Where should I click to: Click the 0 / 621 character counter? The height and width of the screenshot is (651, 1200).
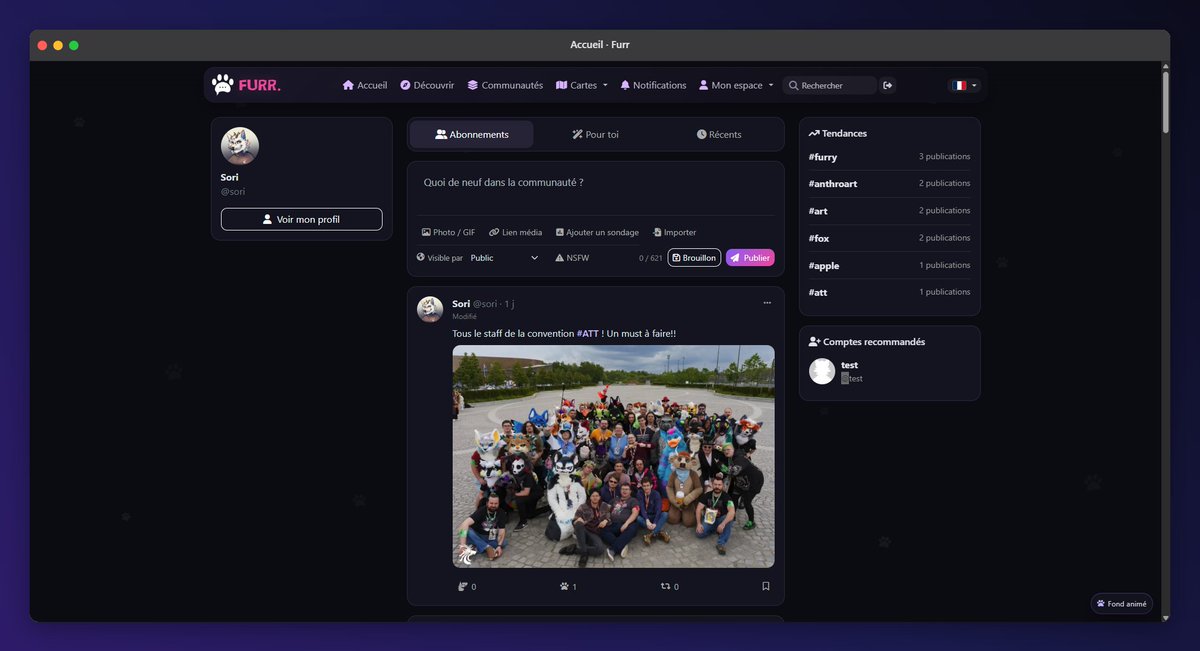click(651, 258)
